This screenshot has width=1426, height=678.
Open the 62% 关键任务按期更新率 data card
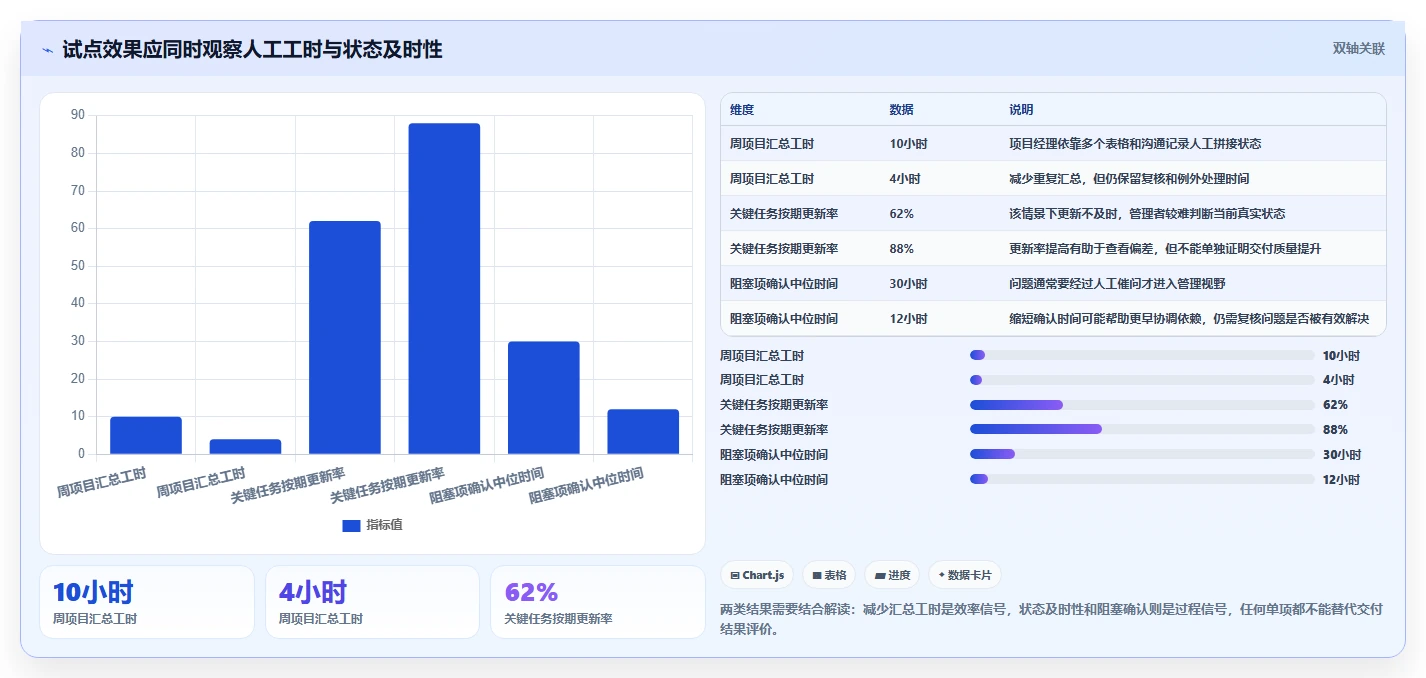point(598,602)
